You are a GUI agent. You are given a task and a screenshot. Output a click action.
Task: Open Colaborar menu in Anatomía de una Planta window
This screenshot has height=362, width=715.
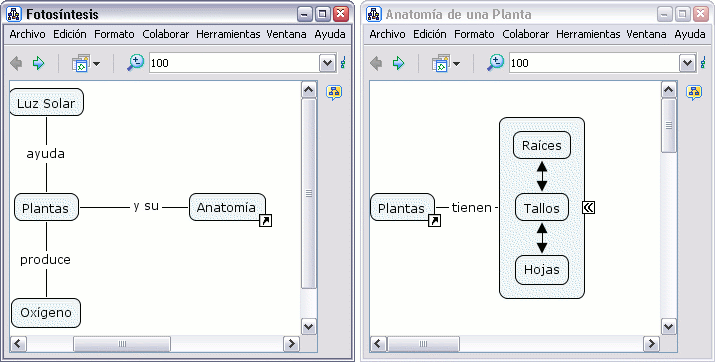coord(526,34)
